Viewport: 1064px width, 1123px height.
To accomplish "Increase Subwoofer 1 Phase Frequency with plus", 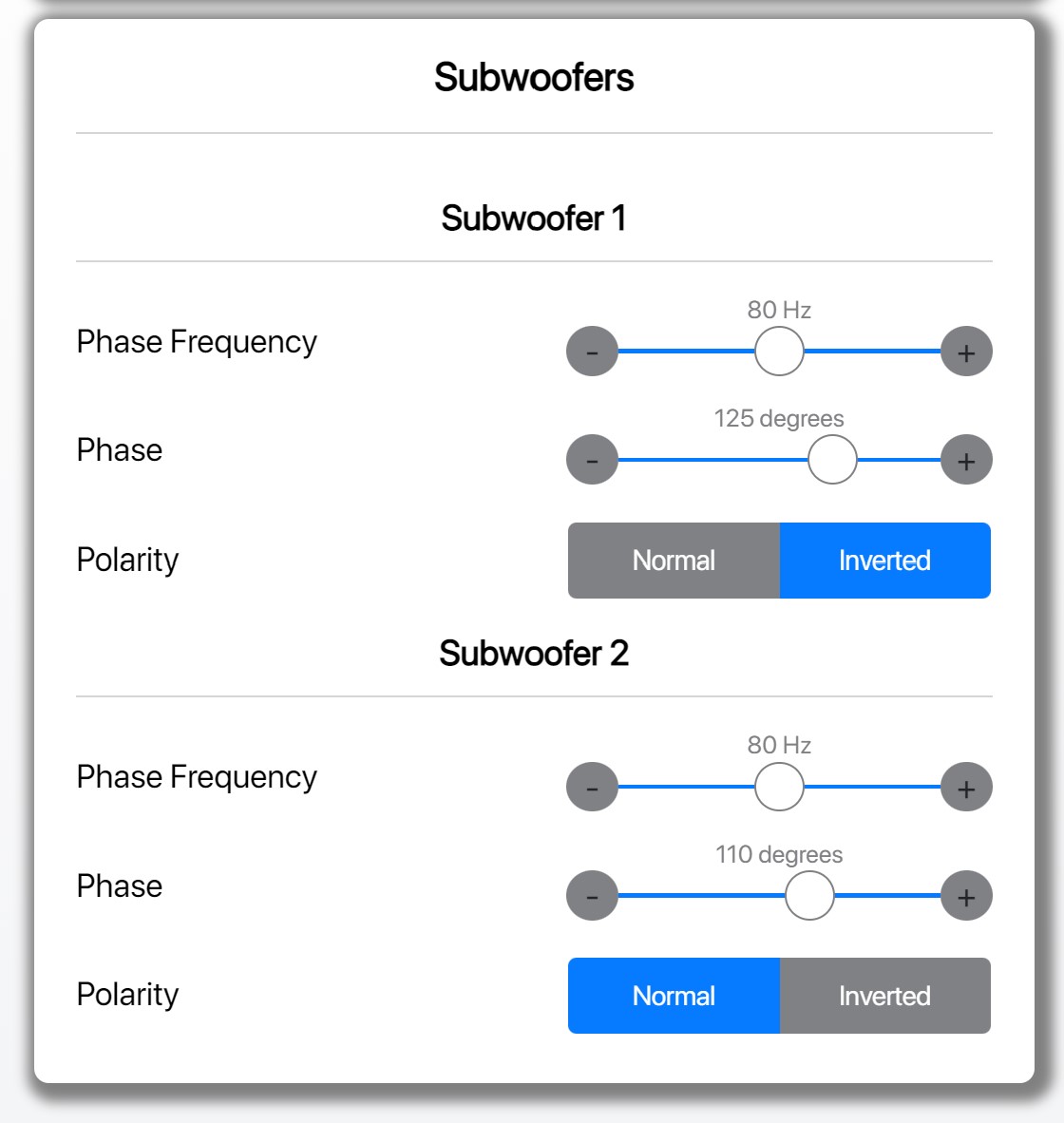I will [x=966, y=351].
